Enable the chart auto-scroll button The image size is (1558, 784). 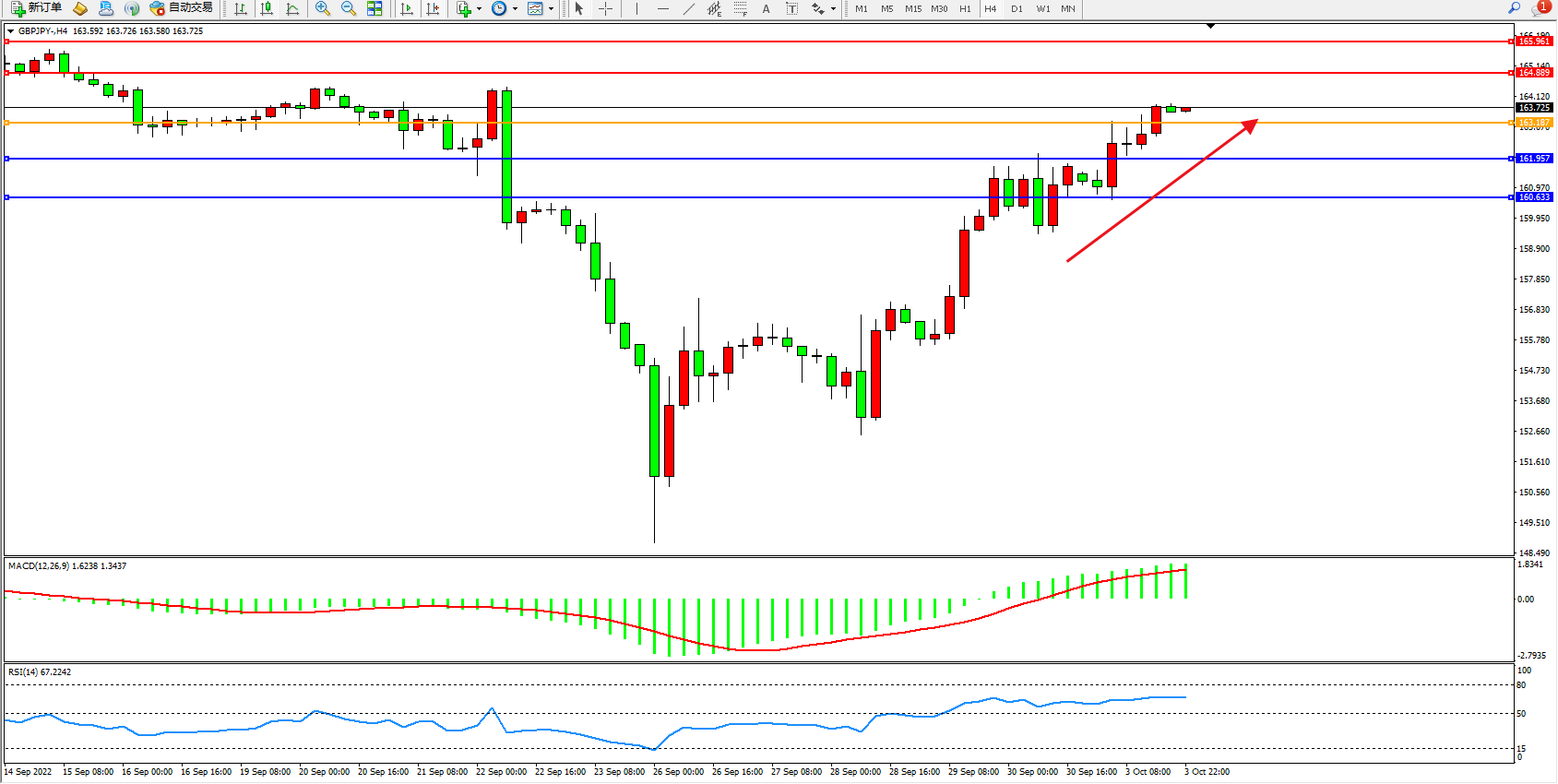407,8
